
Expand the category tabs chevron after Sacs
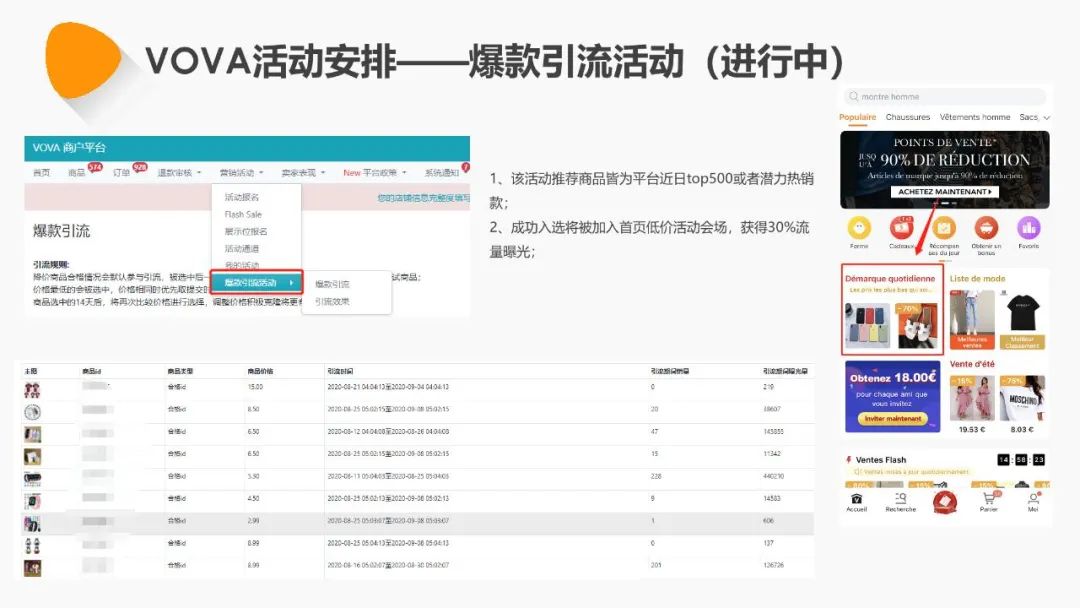point(1046,118)
